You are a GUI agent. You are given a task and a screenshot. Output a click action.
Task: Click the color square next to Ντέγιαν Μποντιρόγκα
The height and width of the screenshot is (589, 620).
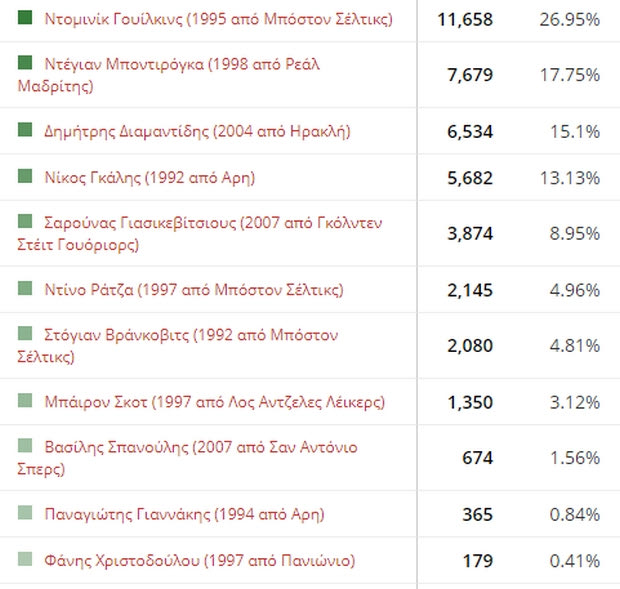pyautogui.click(x=25, y=62)
